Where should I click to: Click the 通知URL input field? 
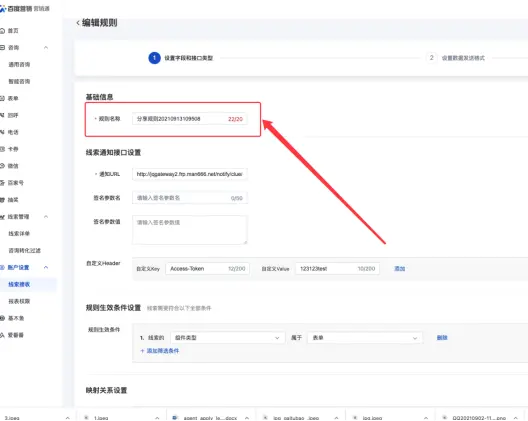pos(190,174)
